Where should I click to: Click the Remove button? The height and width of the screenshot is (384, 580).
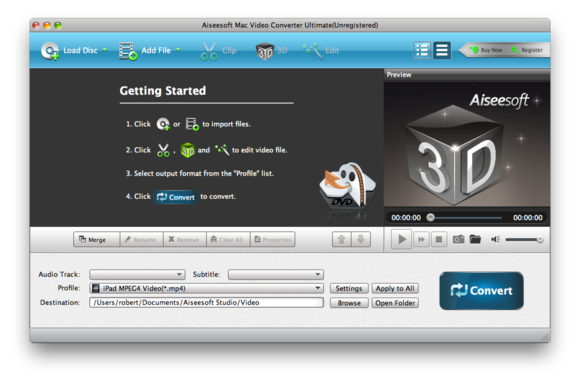pyautogui.click(x=185, y=240)
